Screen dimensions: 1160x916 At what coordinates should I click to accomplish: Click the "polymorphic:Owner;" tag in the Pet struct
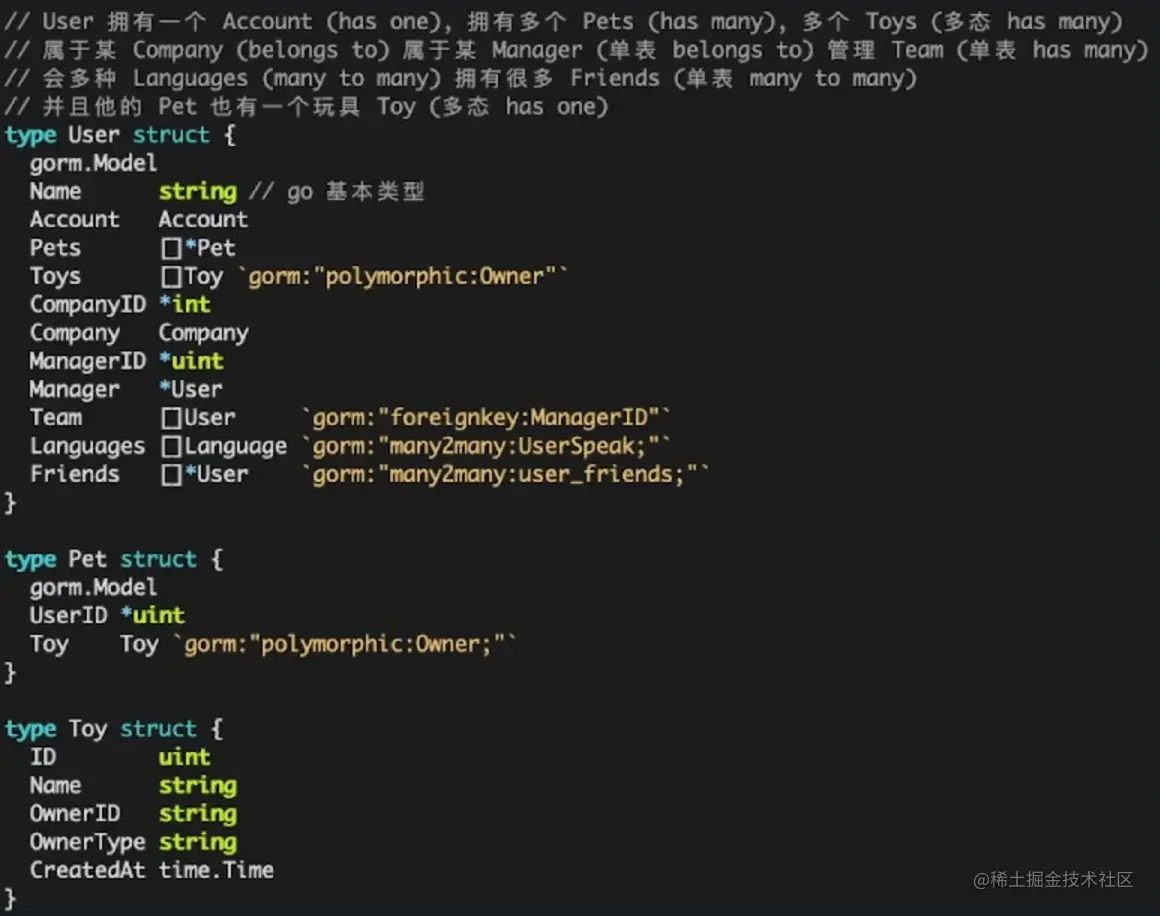(345, 644)
